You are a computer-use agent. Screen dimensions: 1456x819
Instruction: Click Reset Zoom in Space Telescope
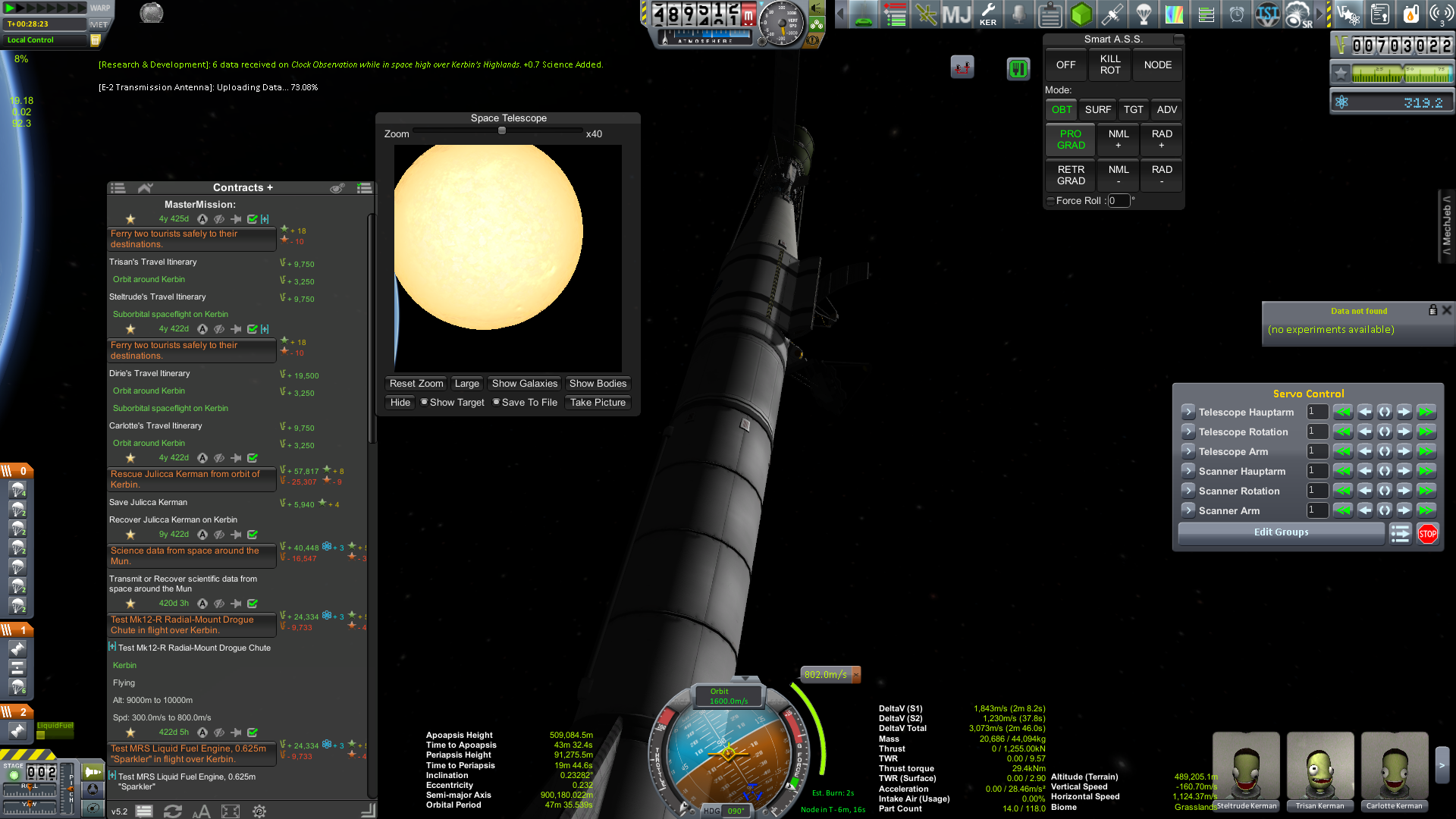coord(416,384)
